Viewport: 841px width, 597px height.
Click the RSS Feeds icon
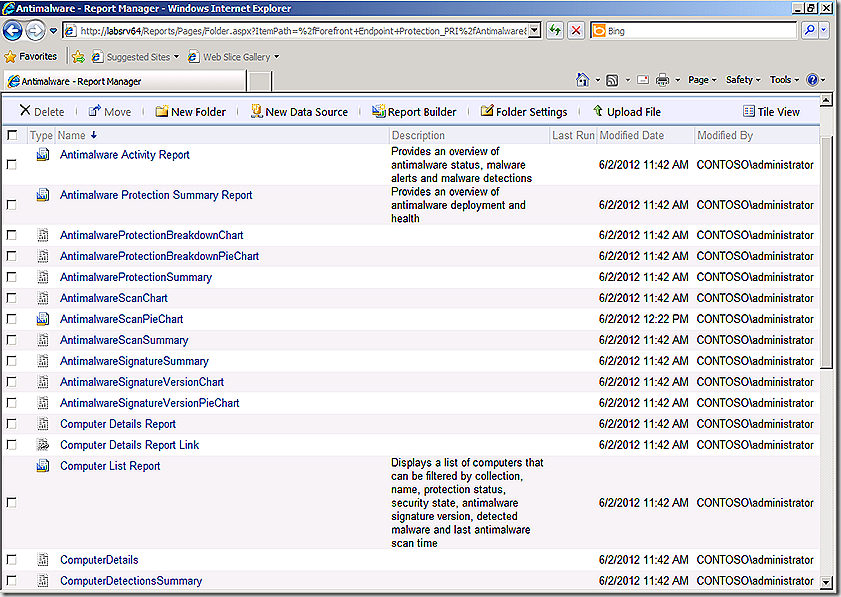point(612,80)
